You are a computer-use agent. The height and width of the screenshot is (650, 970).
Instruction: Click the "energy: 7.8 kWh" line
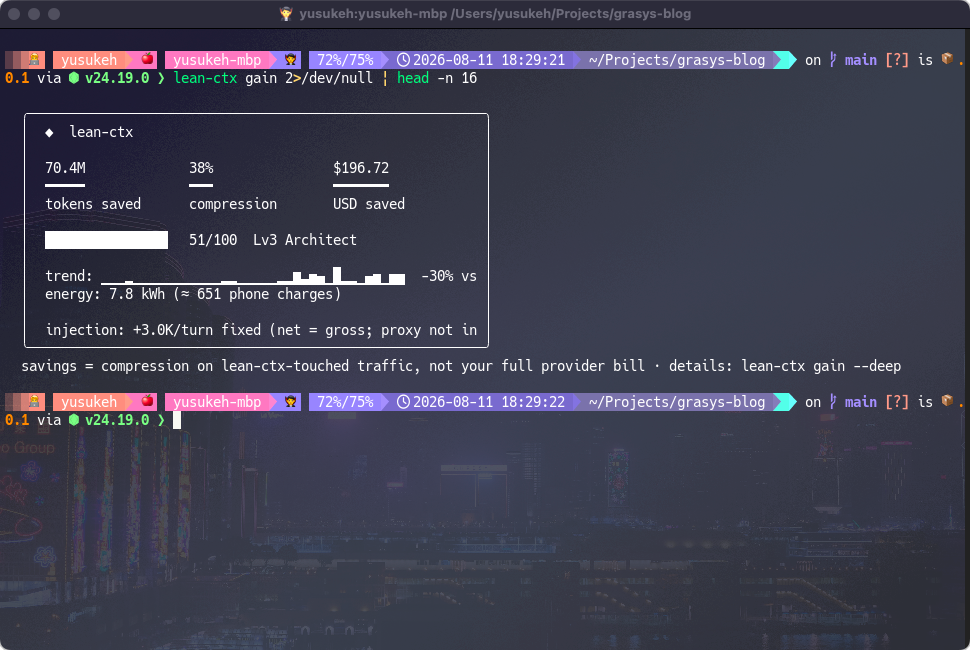coord(193,294)
